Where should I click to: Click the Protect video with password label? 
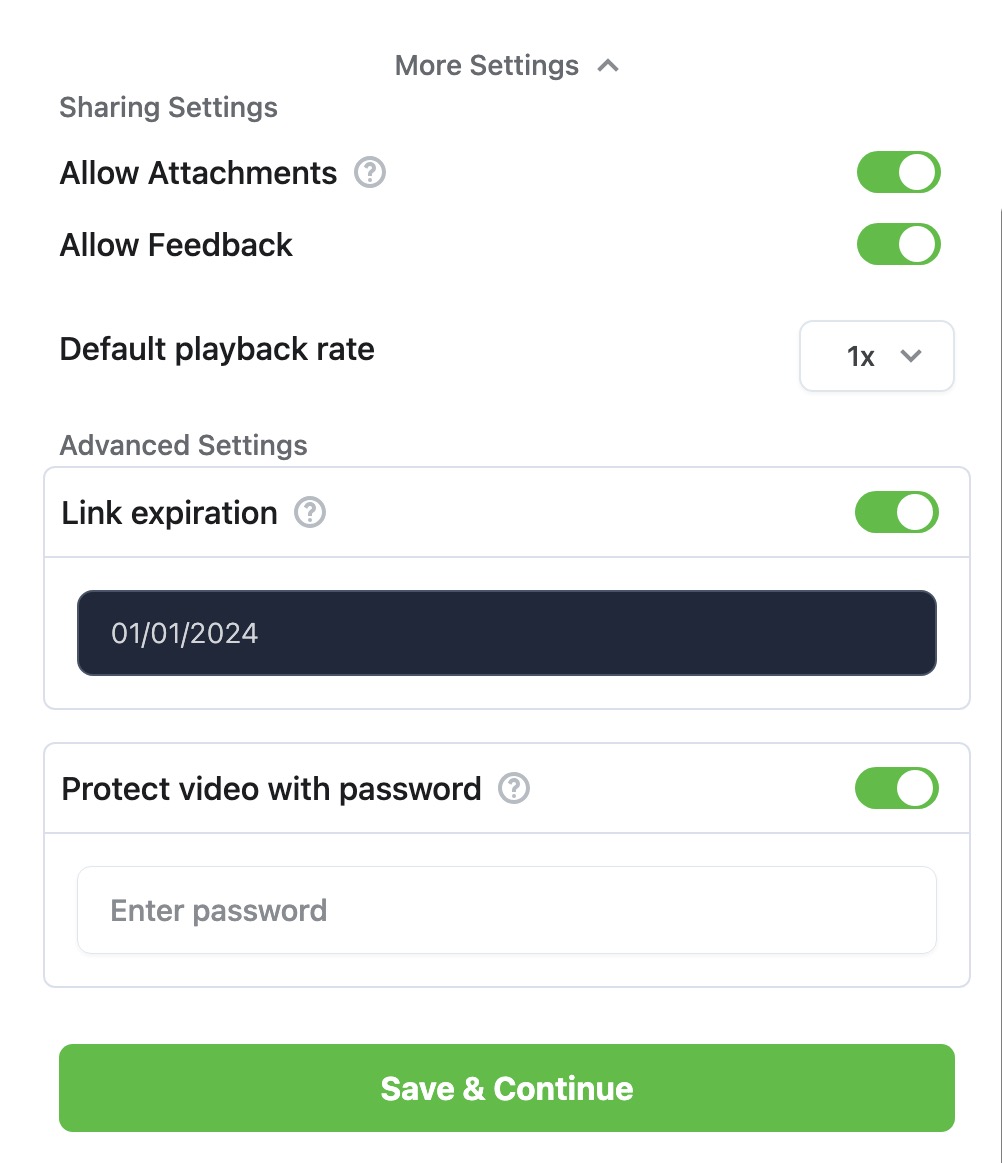271,789
